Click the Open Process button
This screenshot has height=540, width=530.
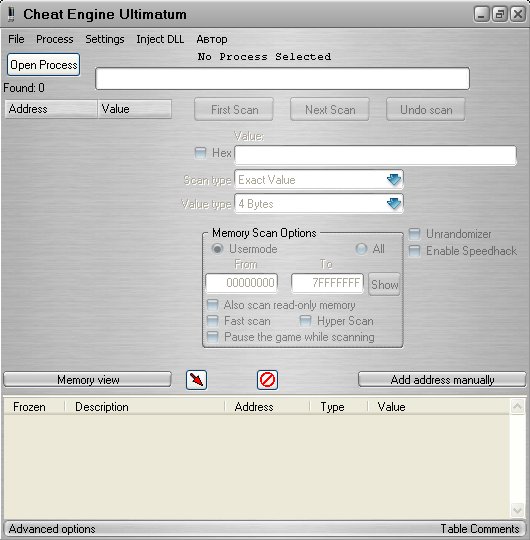click(43, 65)
